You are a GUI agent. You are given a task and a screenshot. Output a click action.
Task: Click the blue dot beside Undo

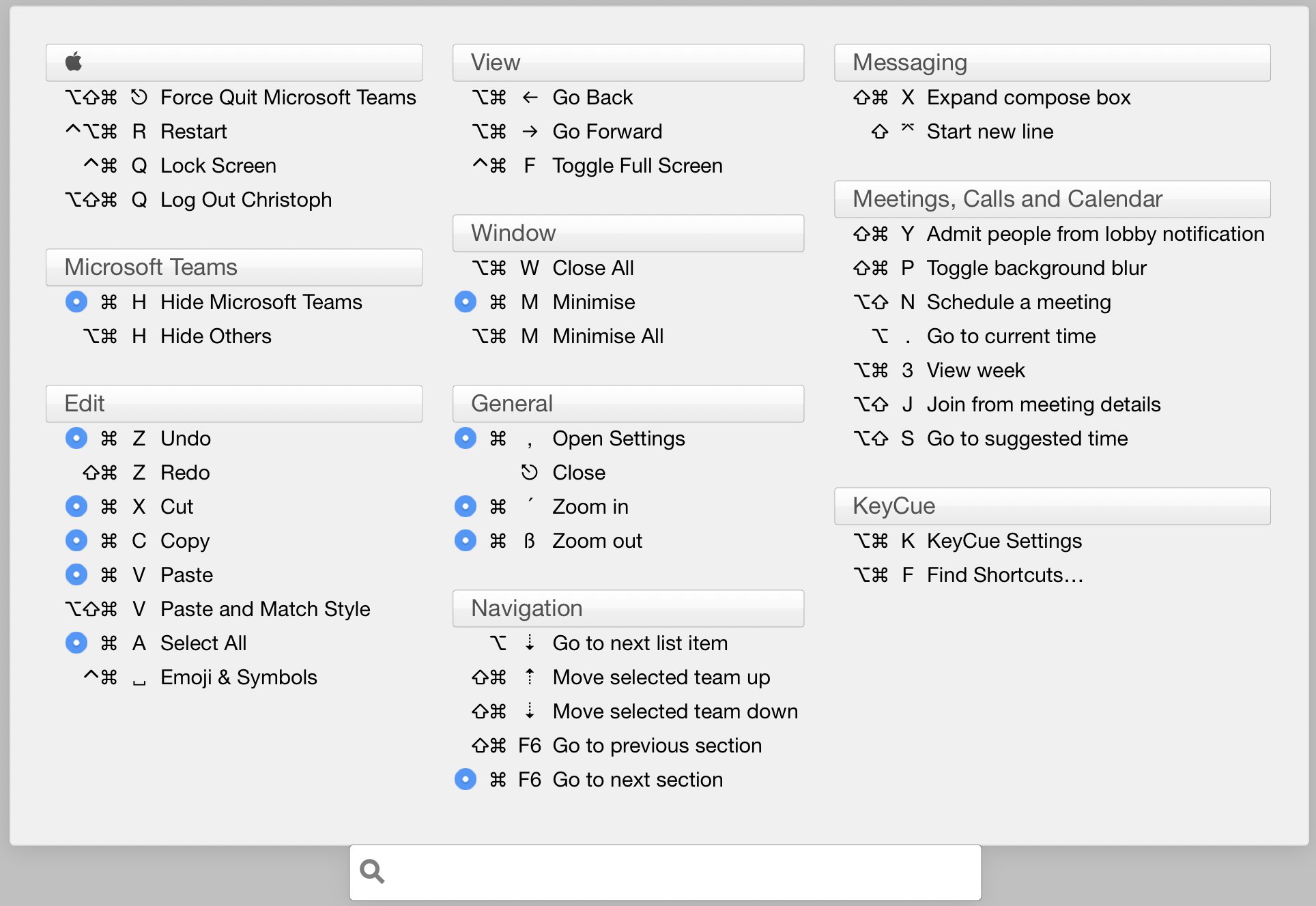pos(76,438)
